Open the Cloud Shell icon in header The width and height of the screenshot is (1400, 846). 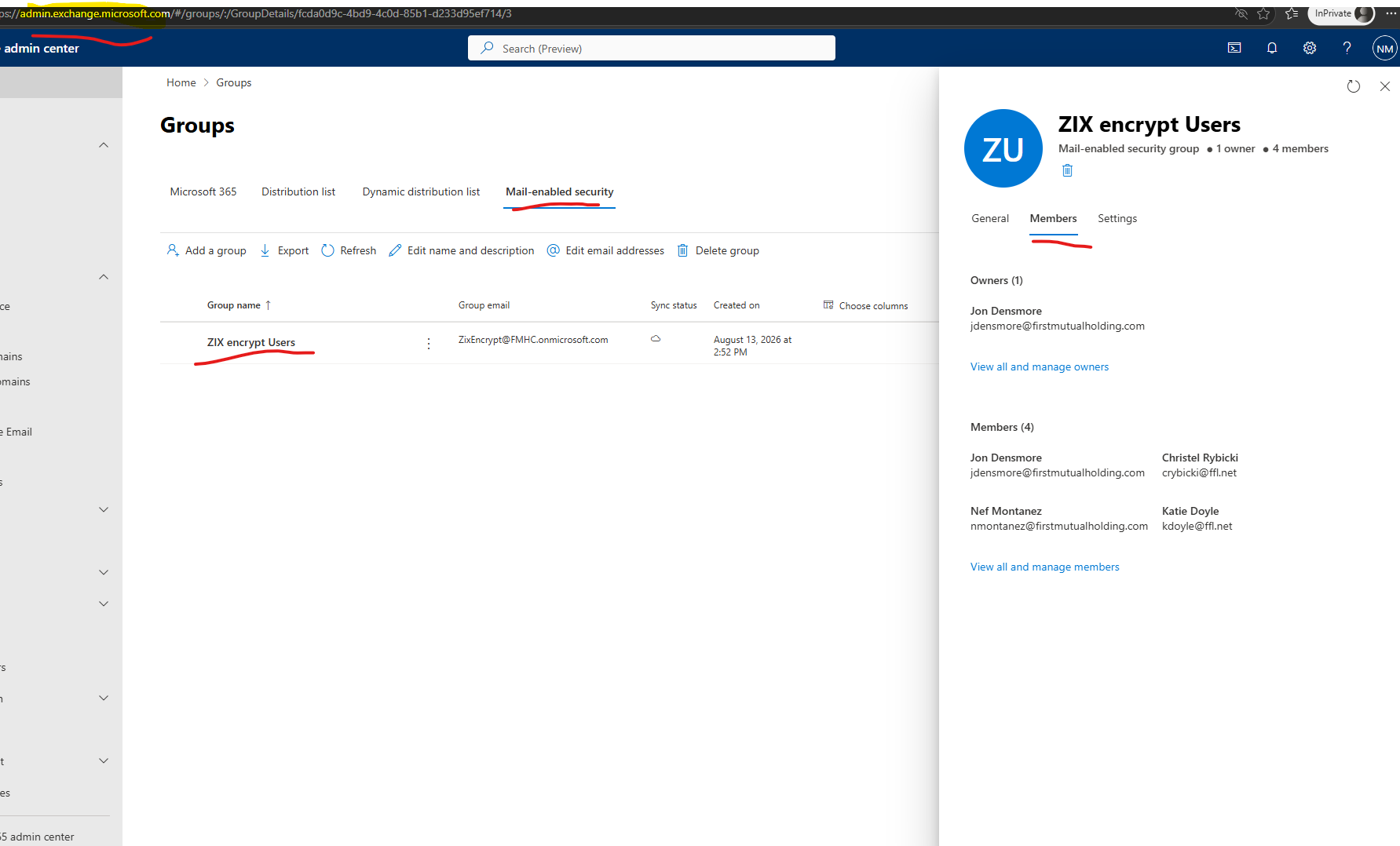click(1234, 48)
